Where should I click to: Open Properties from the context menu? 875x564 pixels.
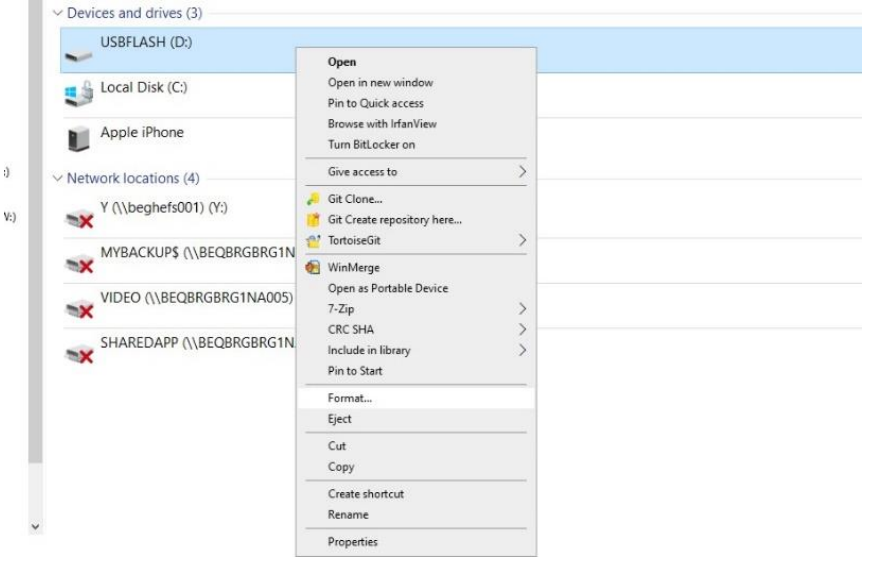pyautogui.click(x=353, y=542)
